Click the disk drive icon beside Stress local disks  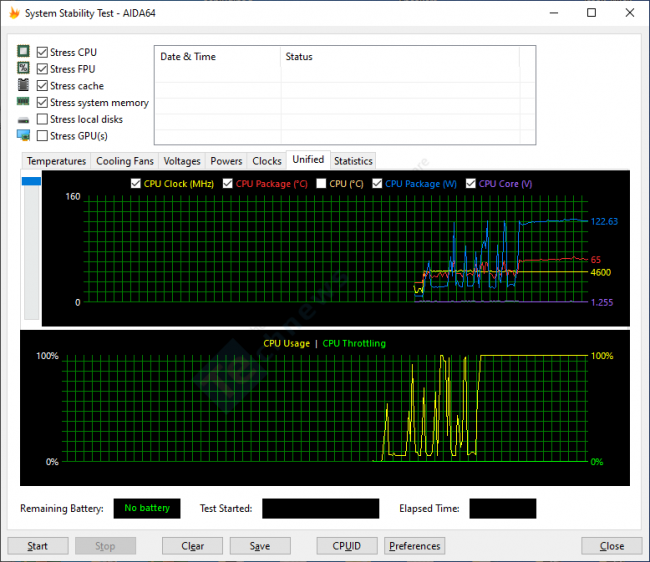click(23, 120)
